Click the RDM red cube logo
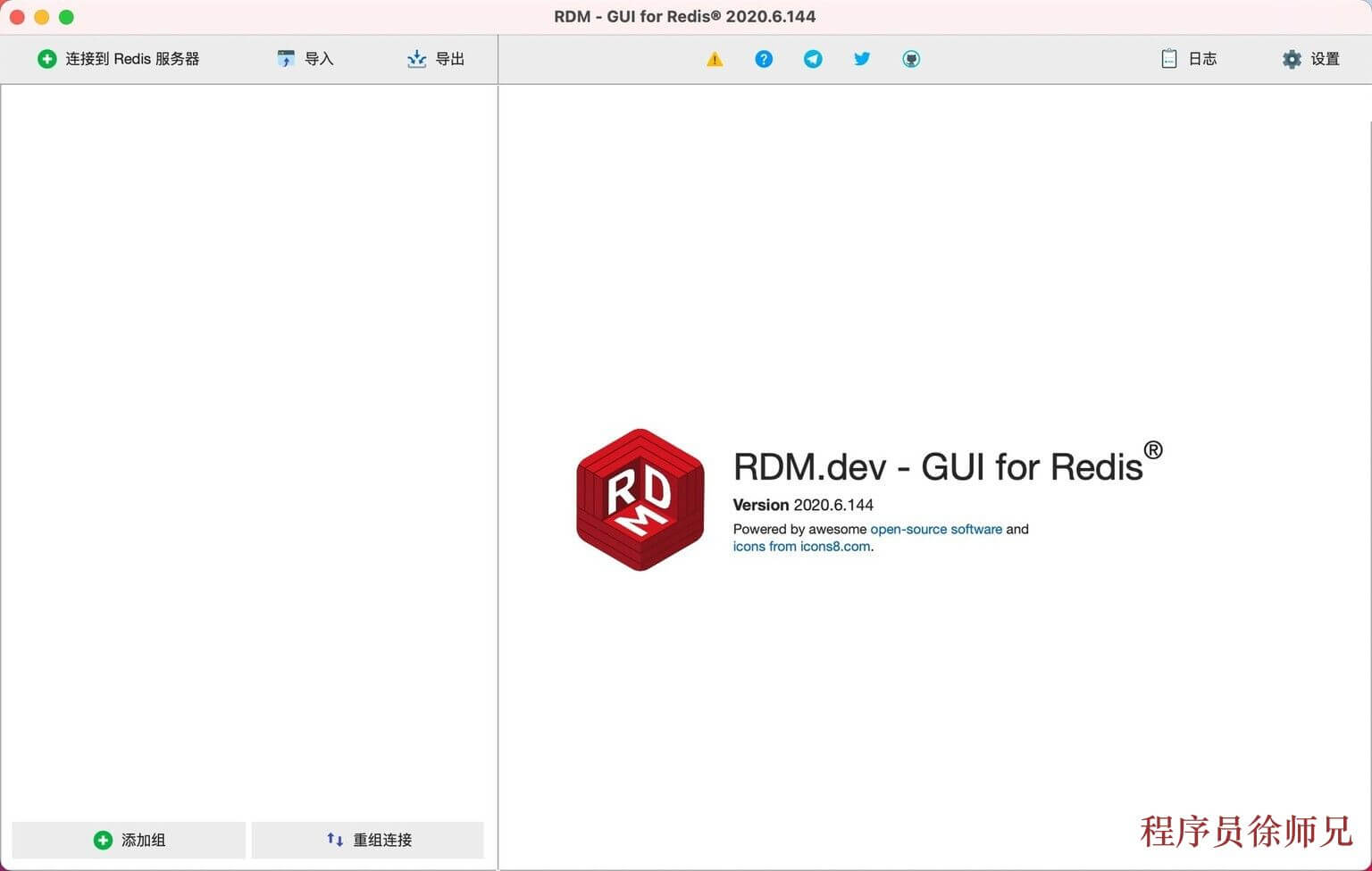1372x871 pixels. click(x=640, y=499)
